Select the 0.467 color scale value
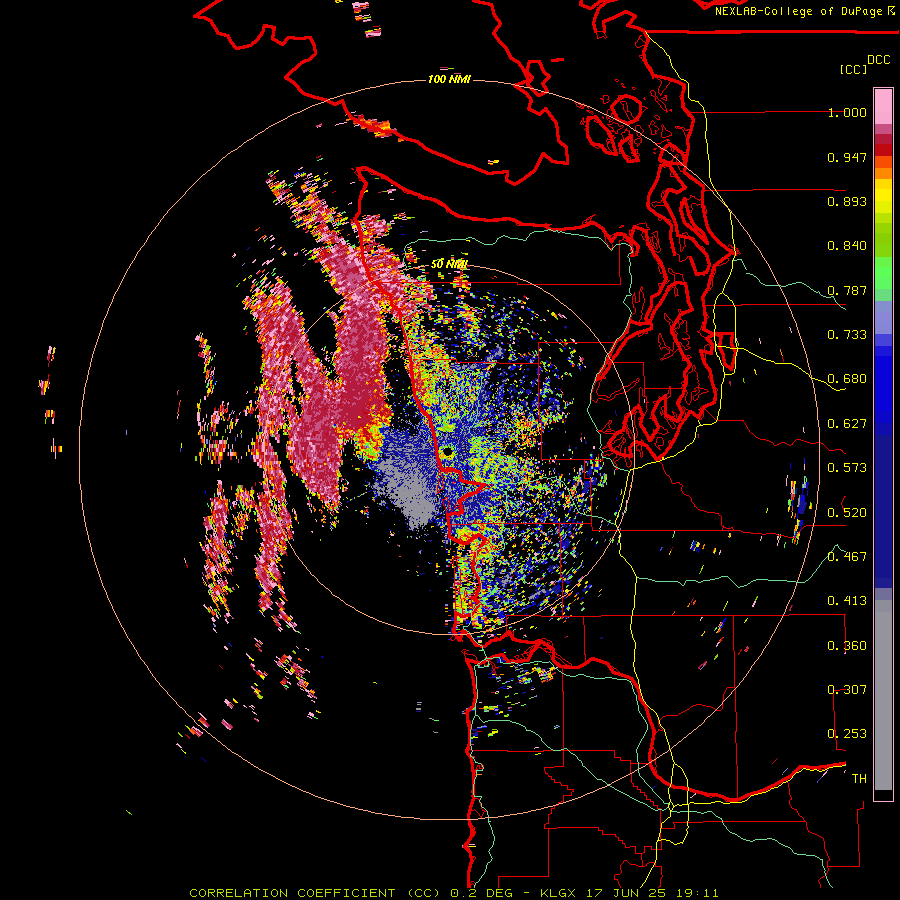The width and height of the screenshot is (900, 900). pyautogui.click(x=847, y=557)
